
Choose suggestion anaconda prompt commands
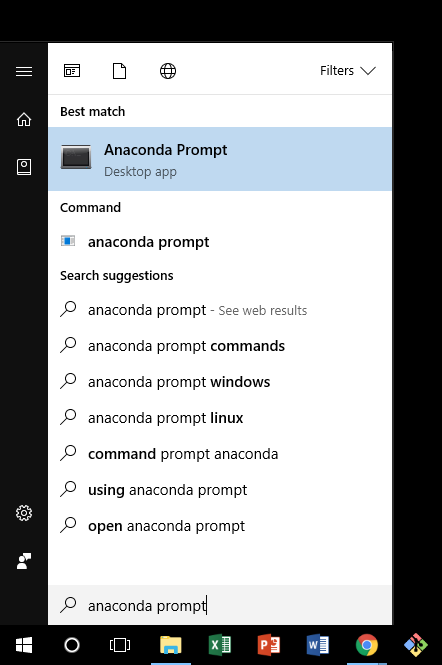(220, 346)
